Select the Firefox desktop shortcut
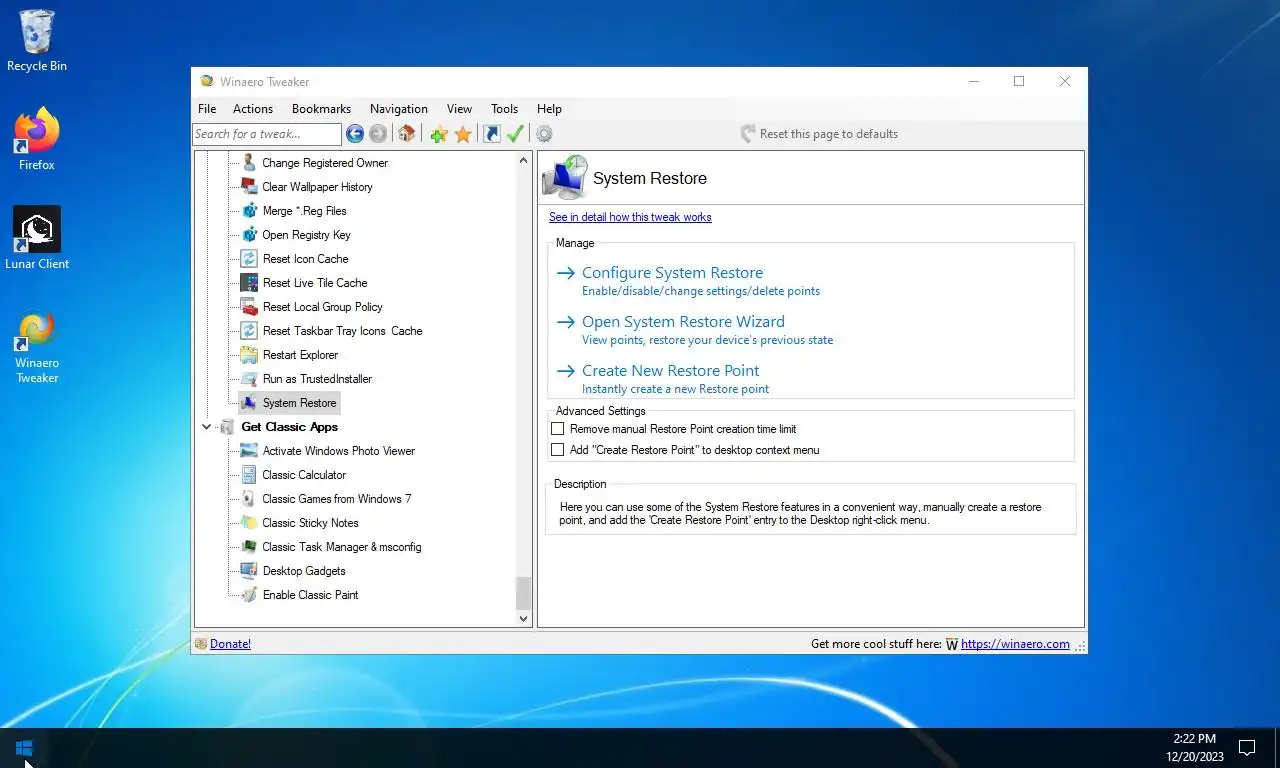Image resolution: width=1280 pixels, height=768 pixels. 37,139
